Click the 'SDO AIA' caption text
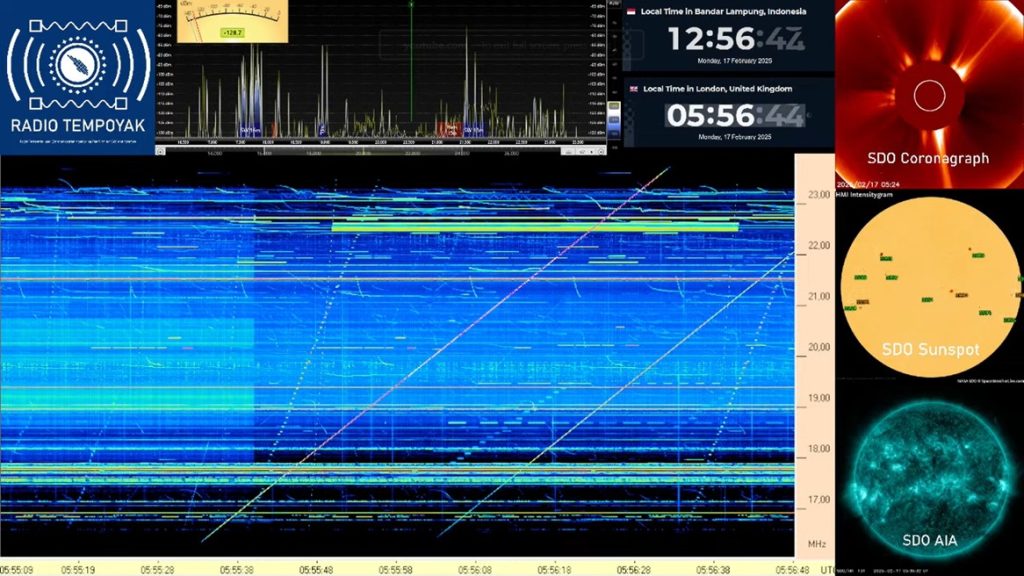The width and height of the screenshot is (1024, 576). 930,540
